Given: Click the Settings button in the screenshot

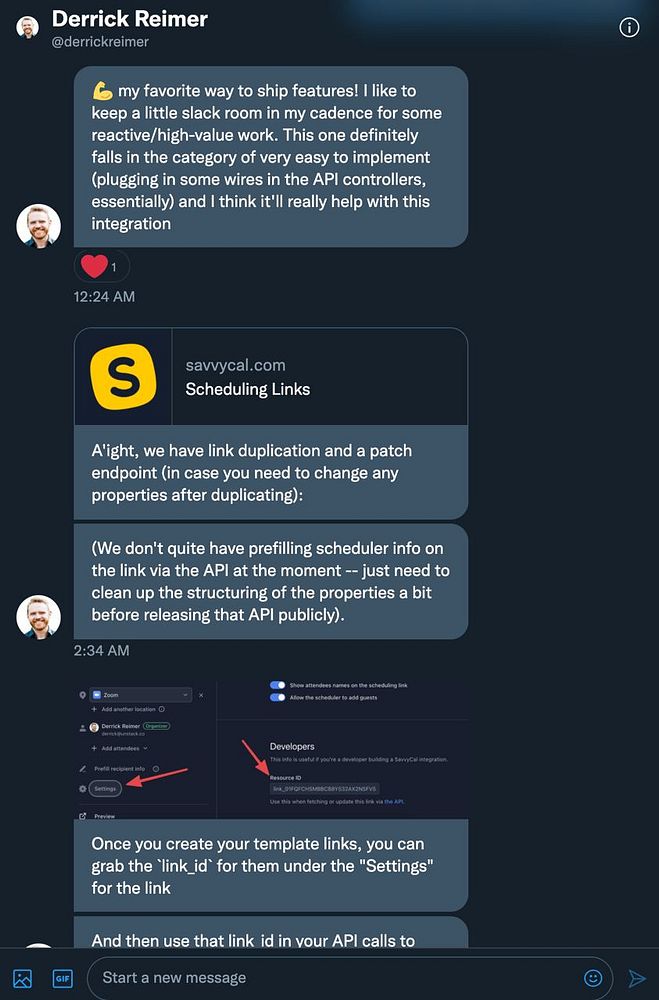Looking at the screenshot, I should 105,789.
